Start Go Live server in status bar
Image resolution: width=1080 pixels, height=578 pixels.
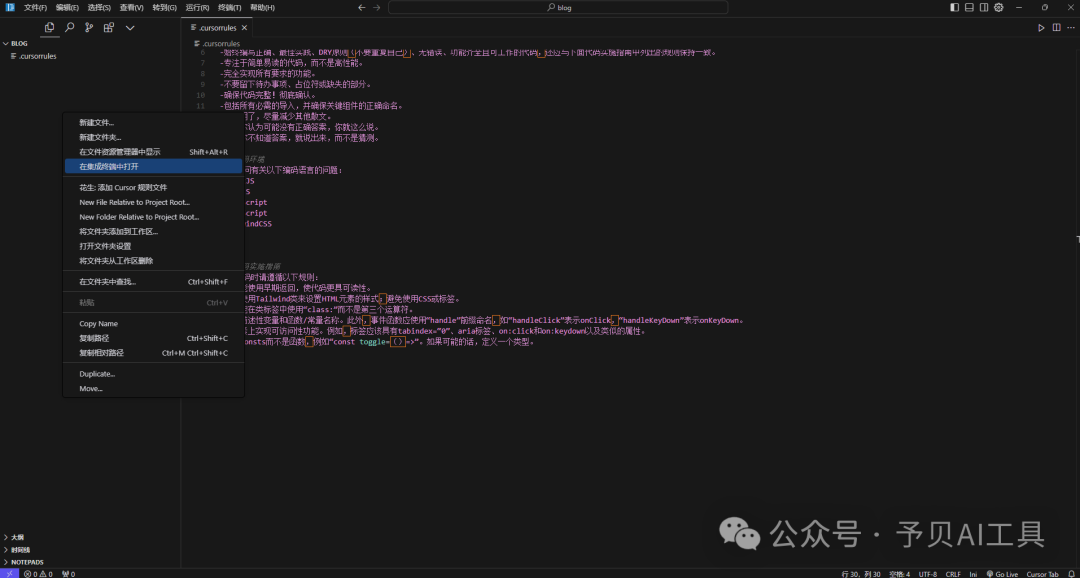coord(1002,573)
